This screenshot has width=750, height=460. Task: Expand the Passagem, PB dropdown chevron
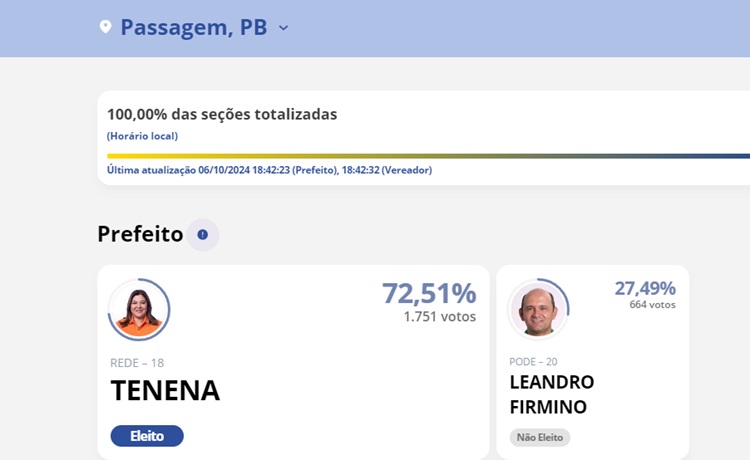pos(283,28)
